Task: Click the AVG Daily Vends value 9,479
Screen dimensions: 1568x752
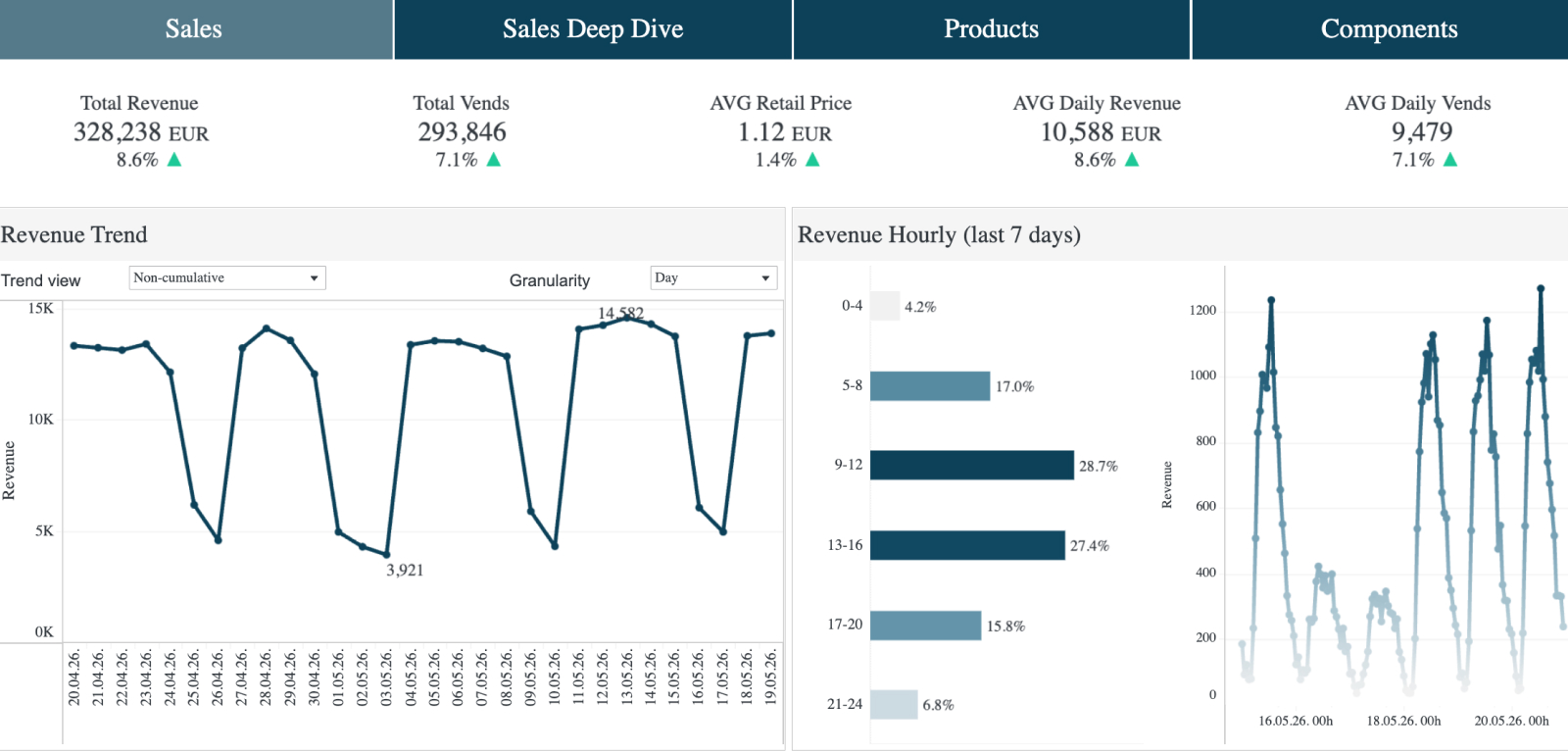Action: tap(1422, 132)
